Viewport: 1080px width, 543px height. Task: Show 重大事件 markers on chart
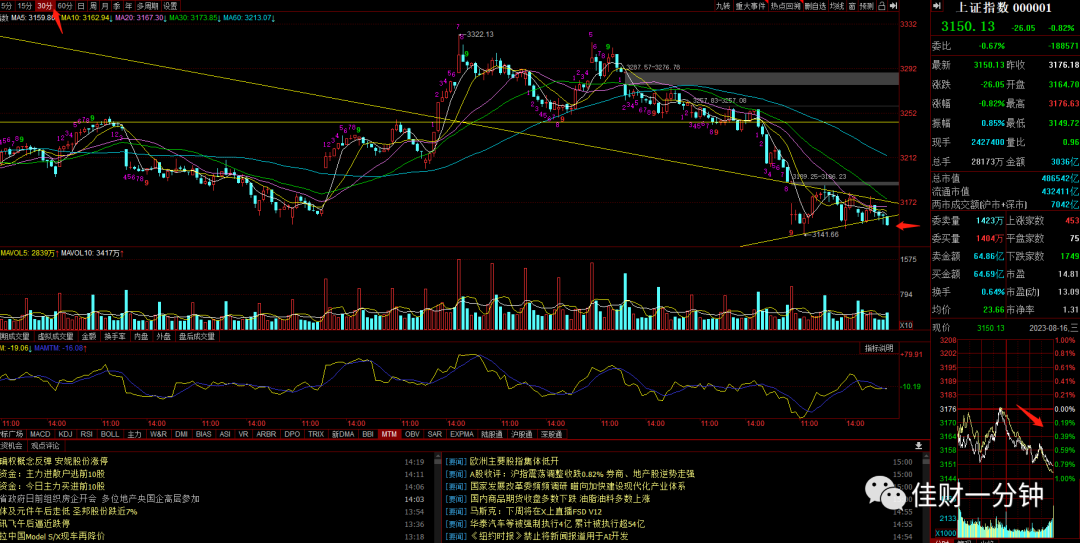(751, 6)
